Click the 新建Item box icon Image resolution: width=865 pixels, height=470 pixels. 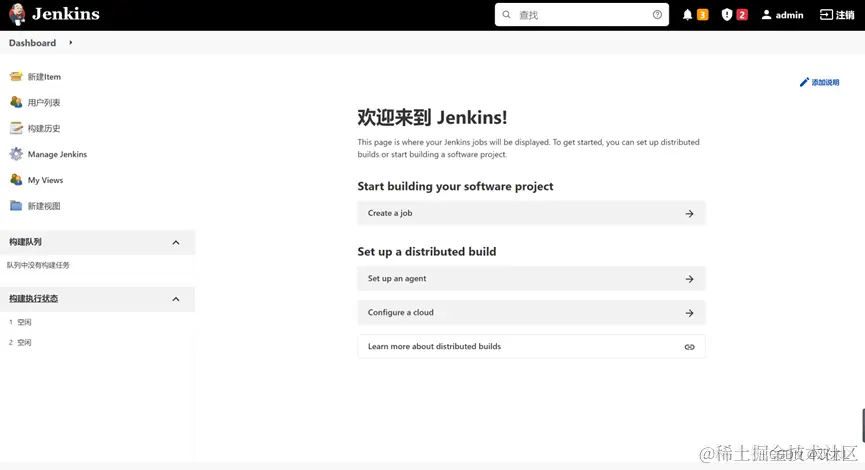click(x=16, y=76)
